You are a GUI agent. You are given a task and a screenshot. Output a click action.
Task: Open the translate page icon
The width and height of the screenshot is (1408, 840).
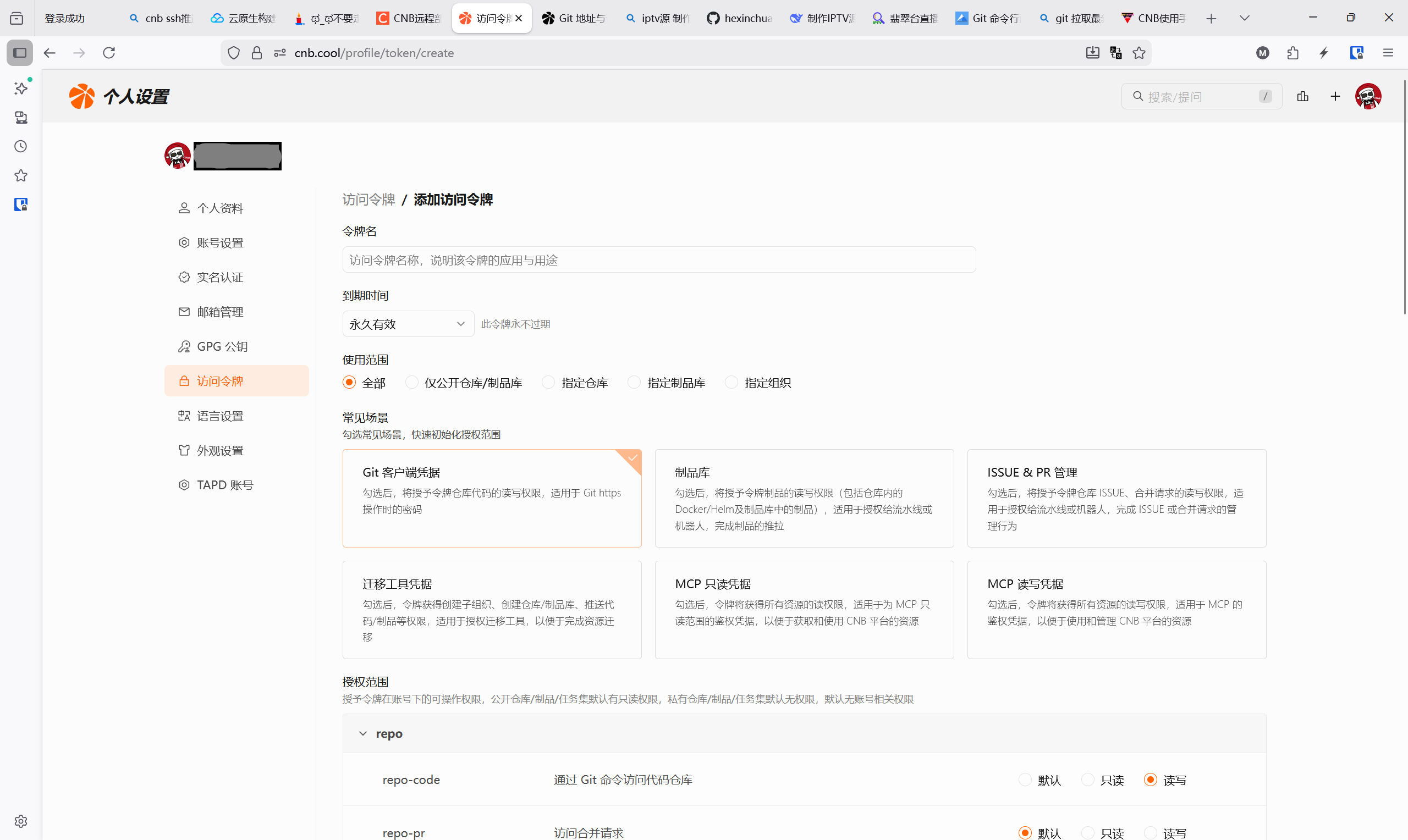(x=1116, y=53)
